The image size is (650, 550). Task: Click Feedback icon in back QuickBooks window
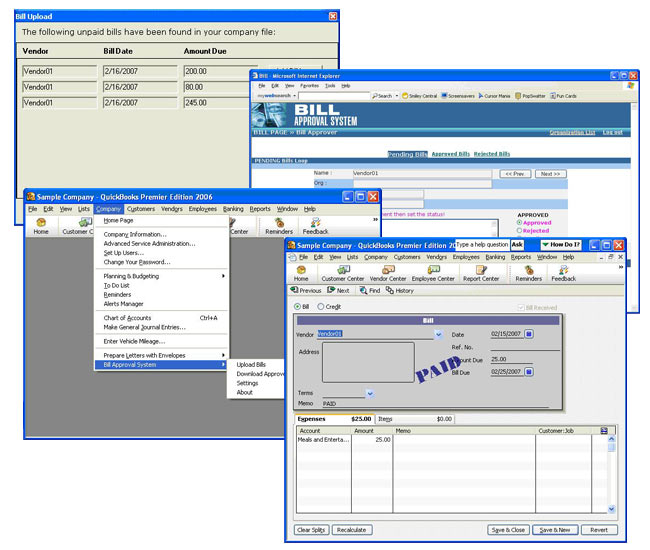coord(315,226)
